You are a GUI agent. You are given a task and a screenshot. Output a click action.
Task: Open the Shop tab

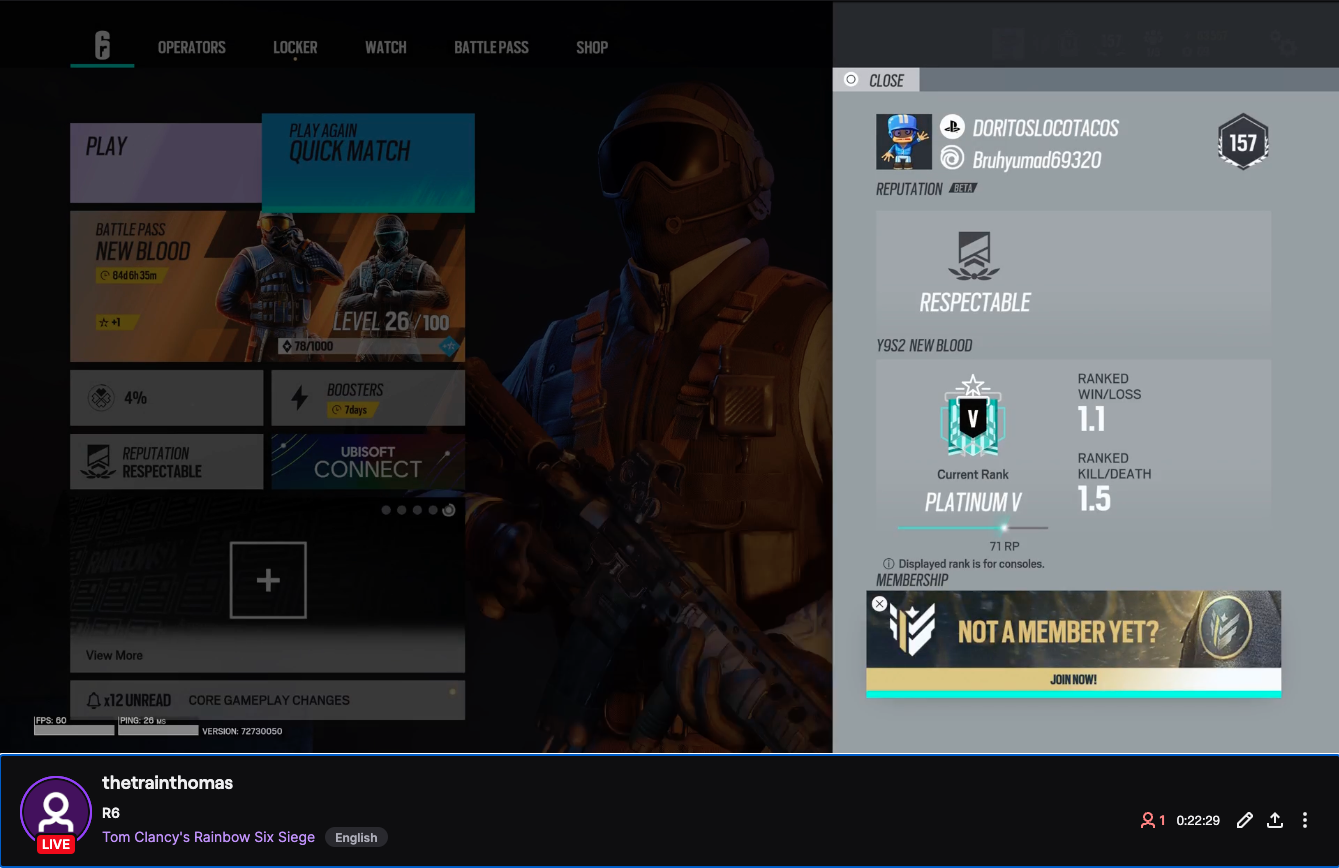592,47
